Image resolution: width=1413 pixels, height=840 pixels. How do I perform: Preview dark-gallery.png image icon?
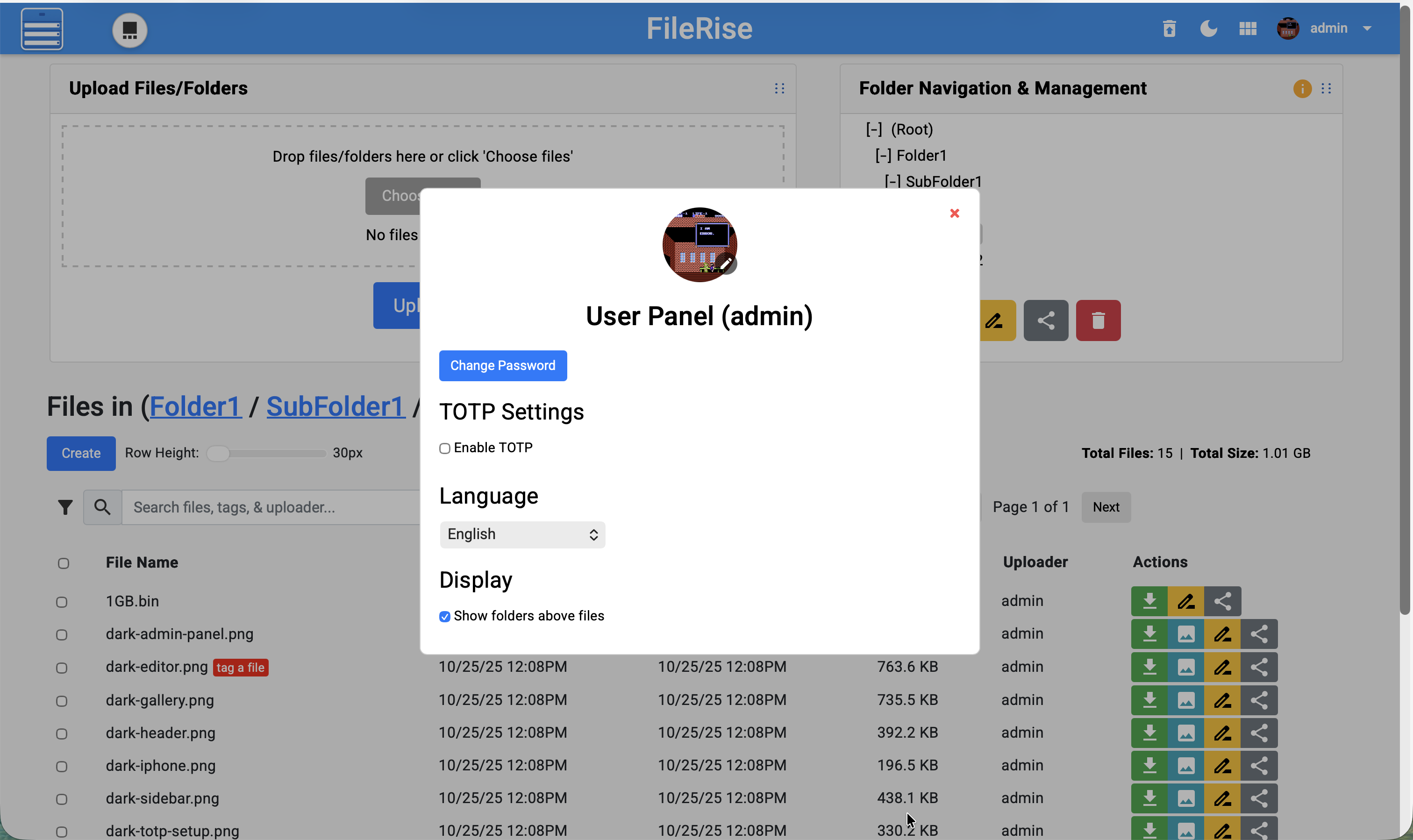tap(1185, 700)
